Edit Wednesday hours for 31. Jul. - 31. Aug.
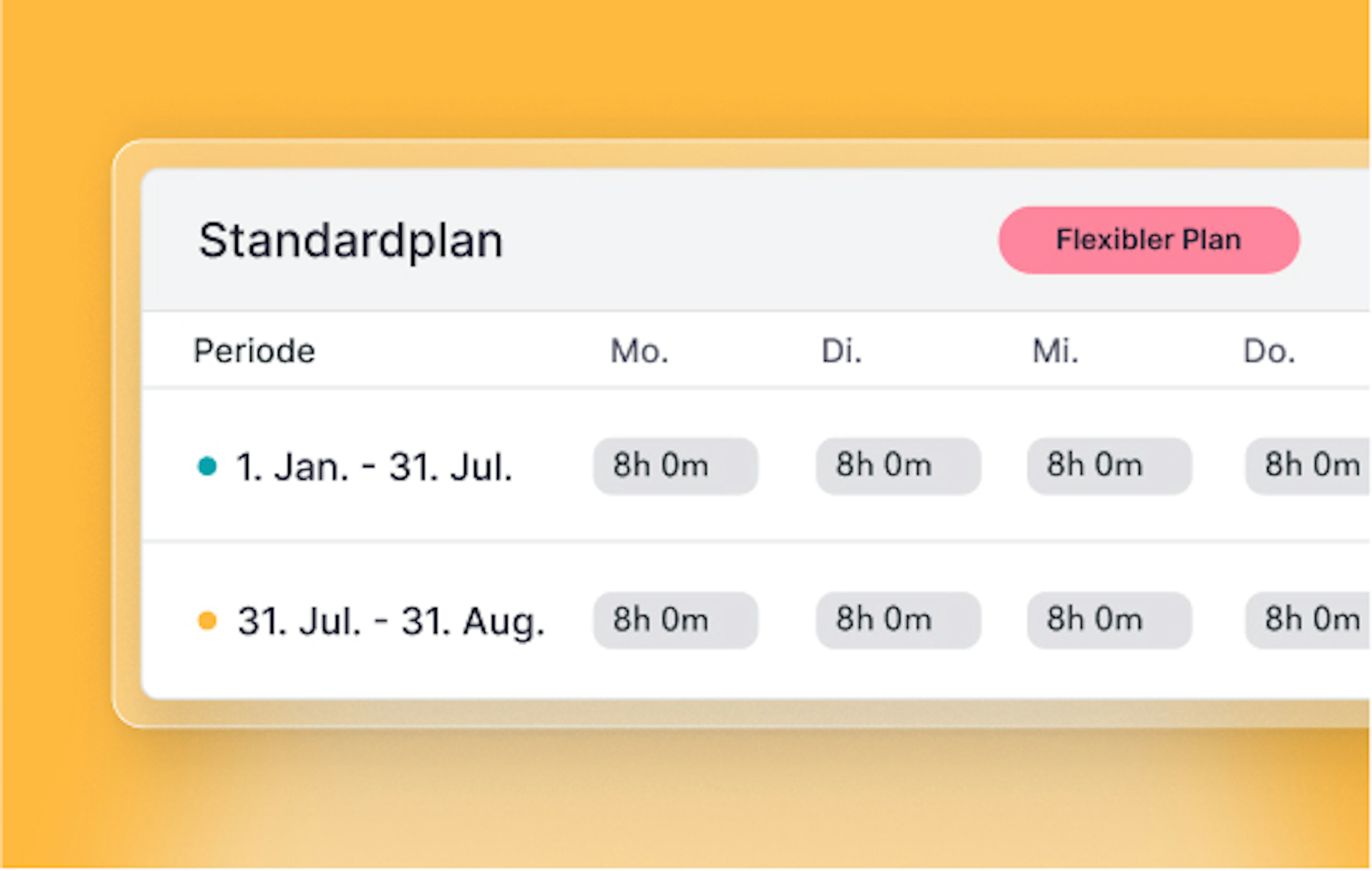Screen dimensions: 1372x871 (x=1109, y=620)
